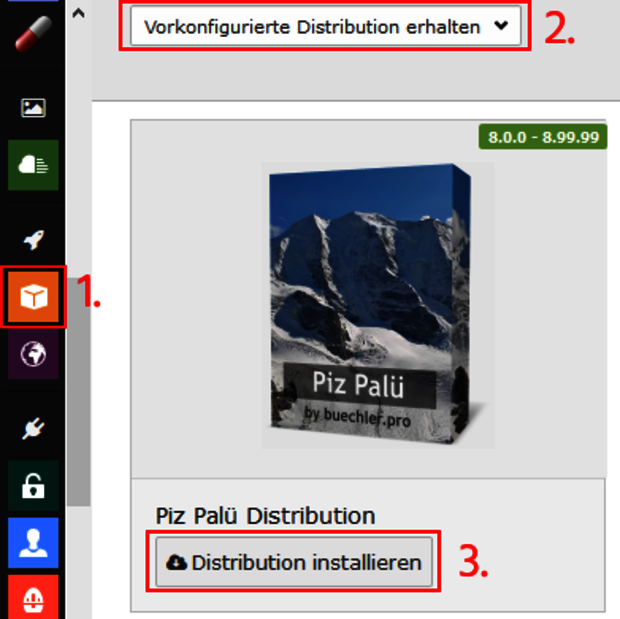Click the grey sidebar scrollbar thumb

[79, 392]
